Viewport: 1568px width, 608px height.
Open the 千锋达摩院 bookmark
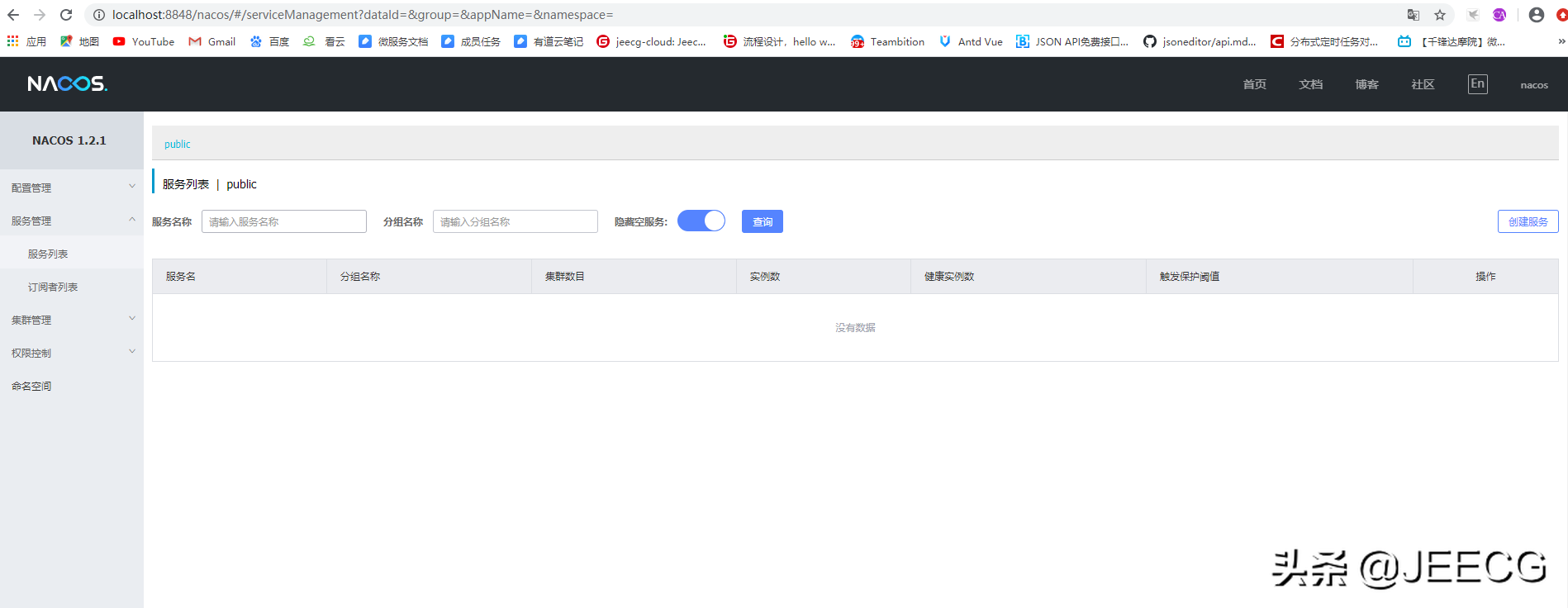tap(1452, 41)
